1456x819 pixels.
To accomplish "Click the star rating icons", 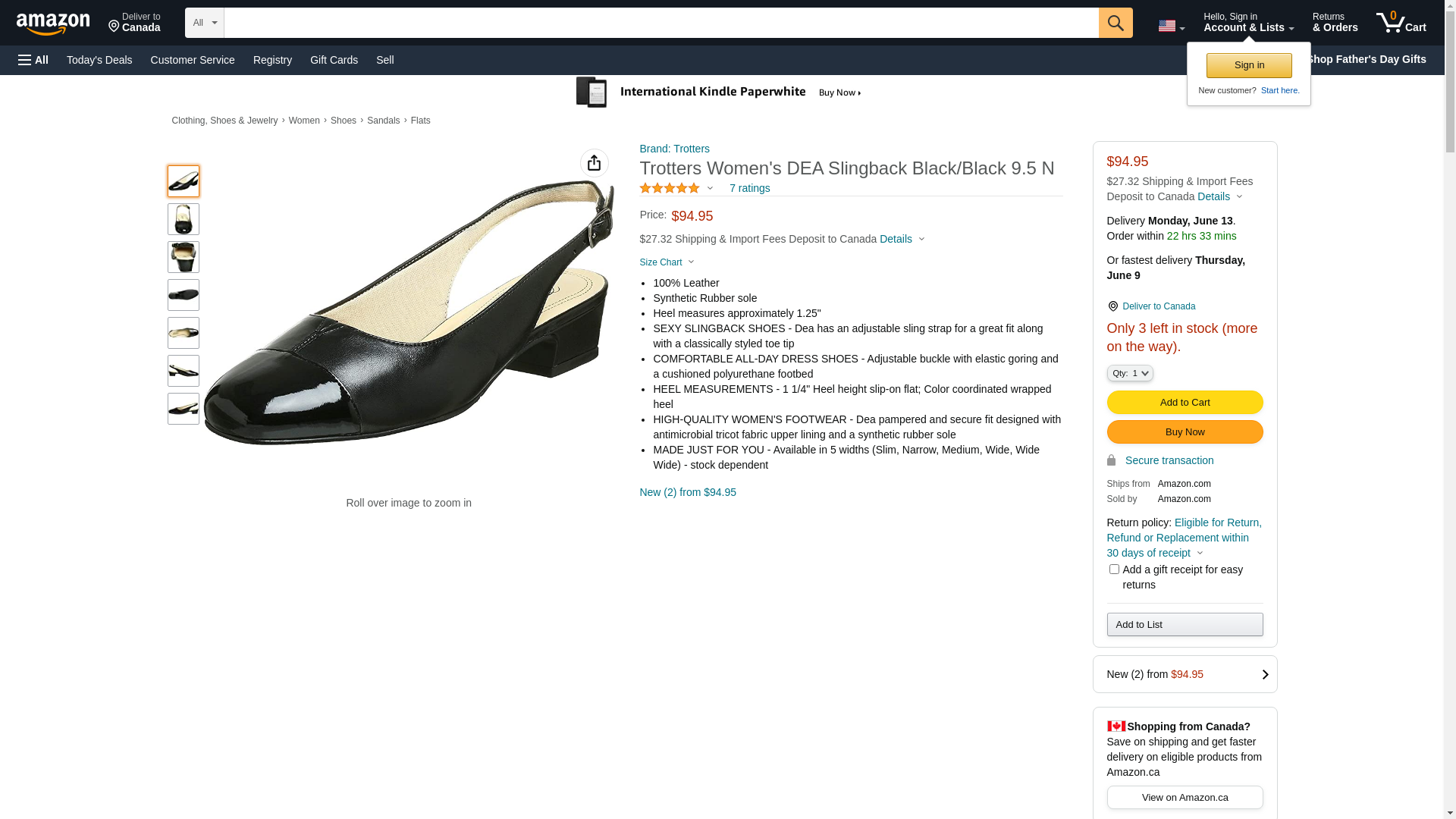I will point(670,188).
